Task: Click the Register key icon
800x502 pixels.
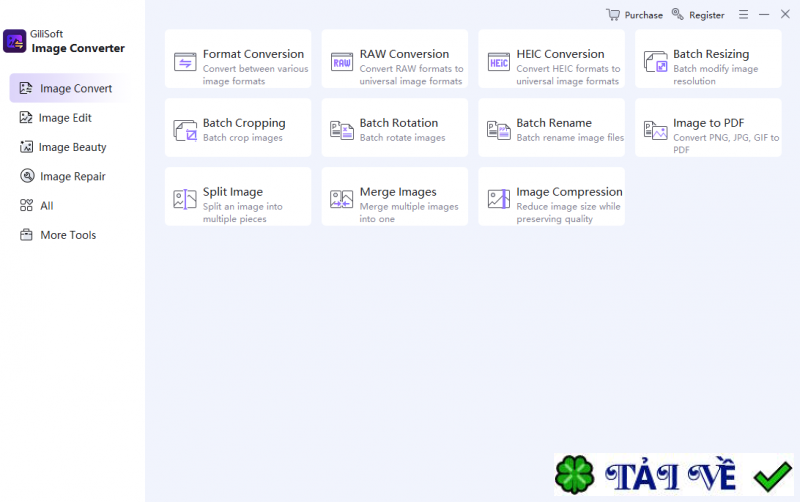Action: click(678, 14)
